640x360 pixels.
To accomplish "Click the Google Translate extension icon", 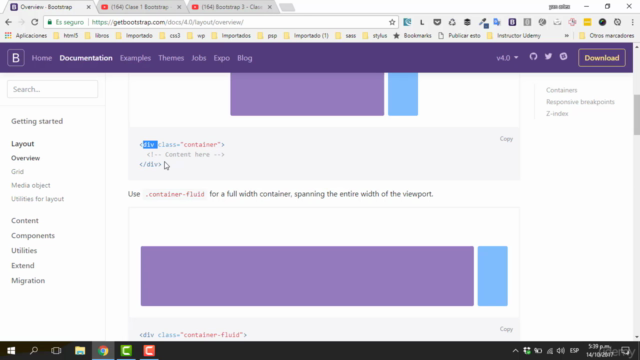I will [497, 22].
